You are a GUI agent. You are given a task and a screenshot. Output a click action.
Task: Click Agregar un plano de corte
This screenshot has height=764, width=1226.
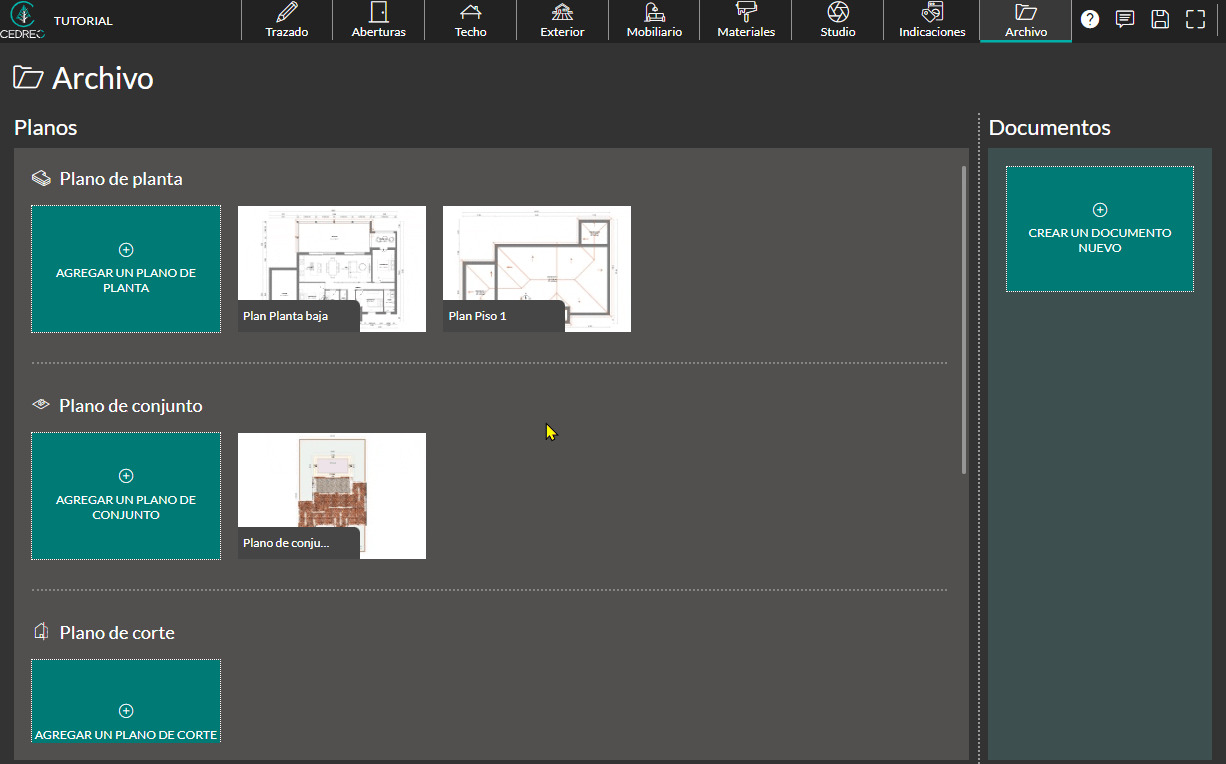click(126, 701)
